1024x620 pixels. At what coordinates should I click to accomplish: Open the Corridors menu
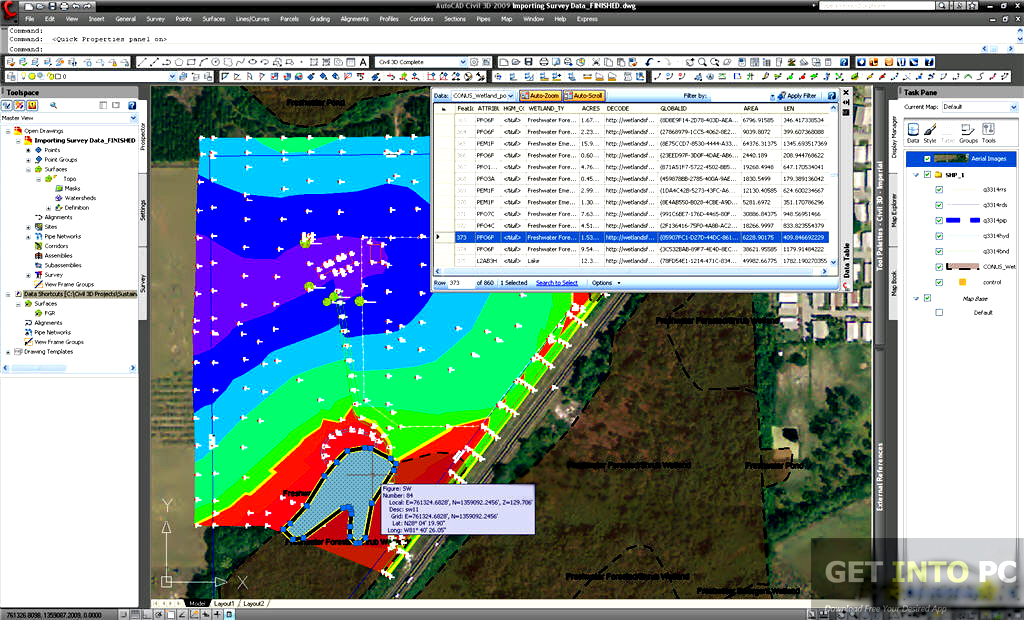(x=421, y=19)
